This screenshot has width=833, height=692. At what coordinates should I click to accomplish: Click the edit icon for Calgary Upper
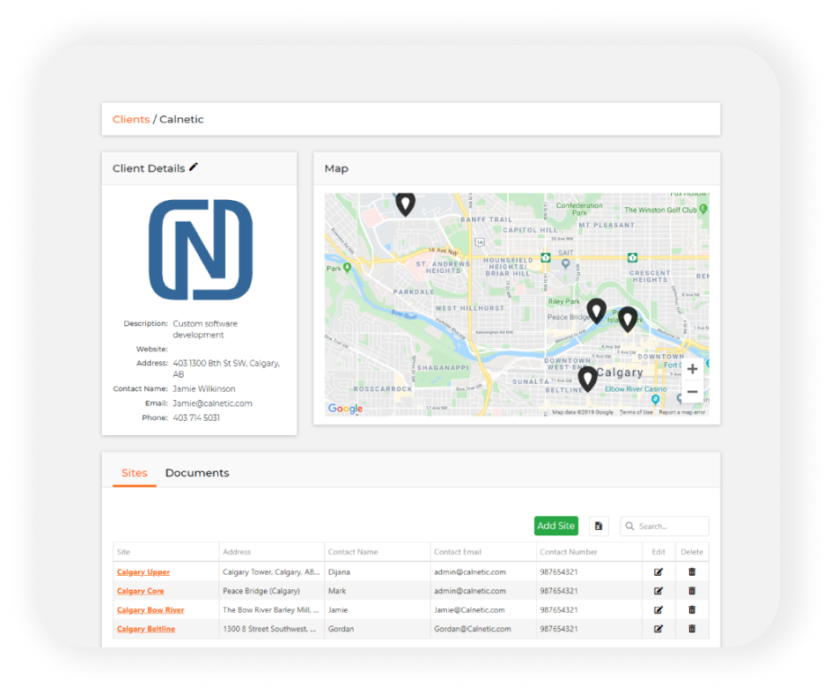pyautogui.click(x=658, y=572)
